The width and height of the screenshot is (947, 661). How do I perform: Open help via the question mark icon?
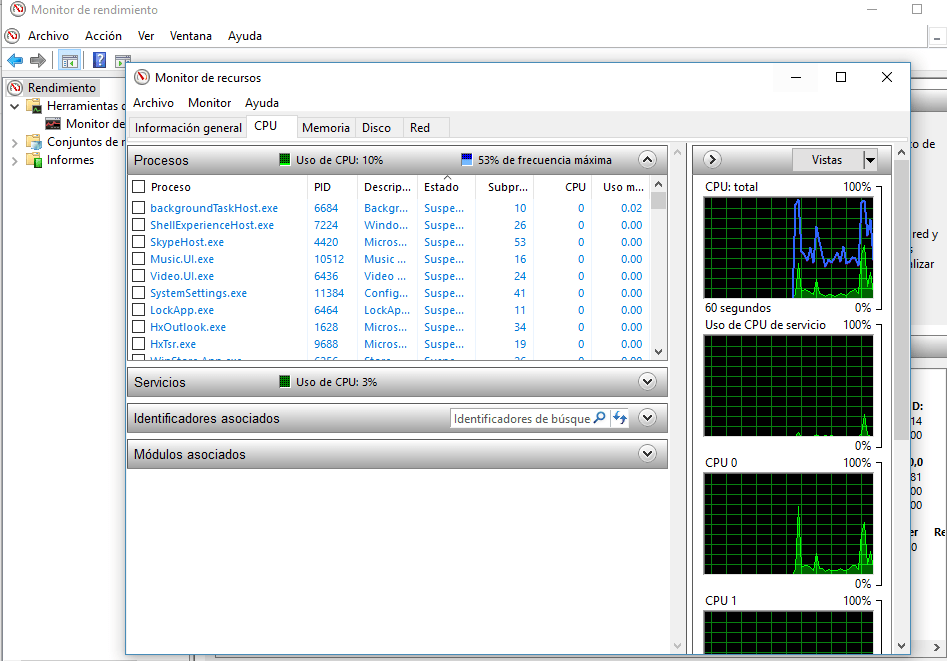click(99, 60)
